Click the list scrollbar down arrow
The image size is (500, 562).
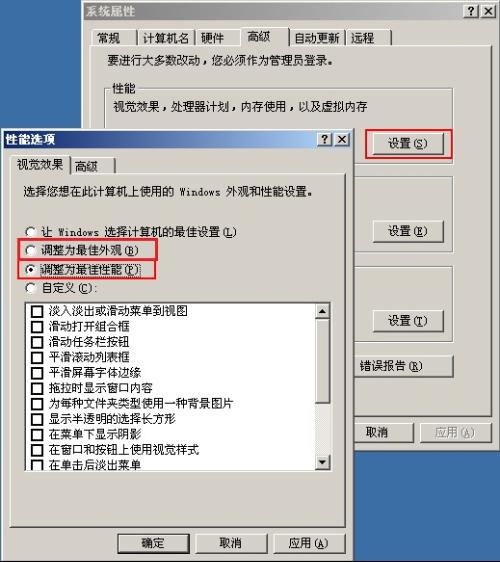click(x=322, y=462)
